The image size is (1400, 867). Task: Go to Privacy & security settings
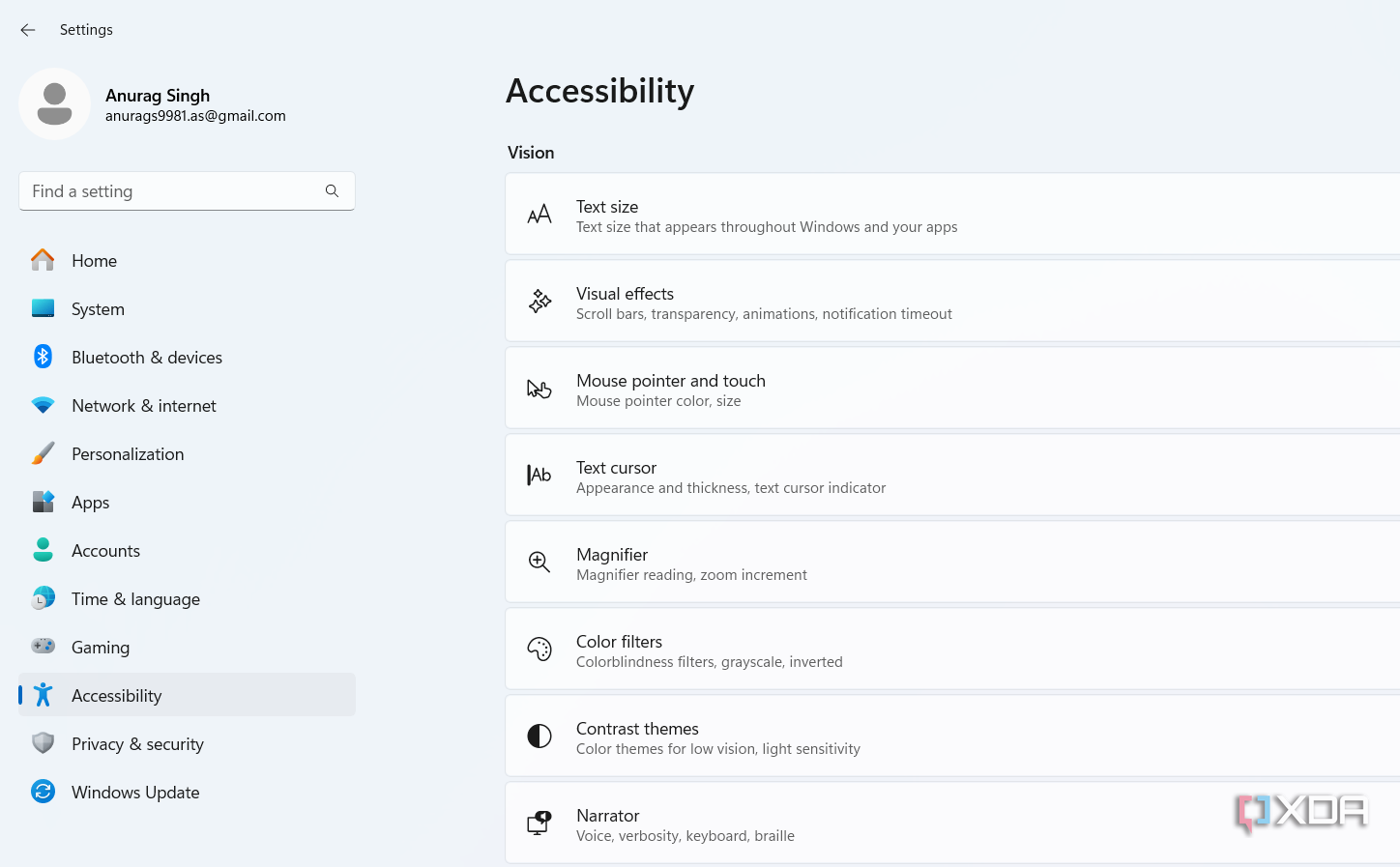[x=187, y=744]
